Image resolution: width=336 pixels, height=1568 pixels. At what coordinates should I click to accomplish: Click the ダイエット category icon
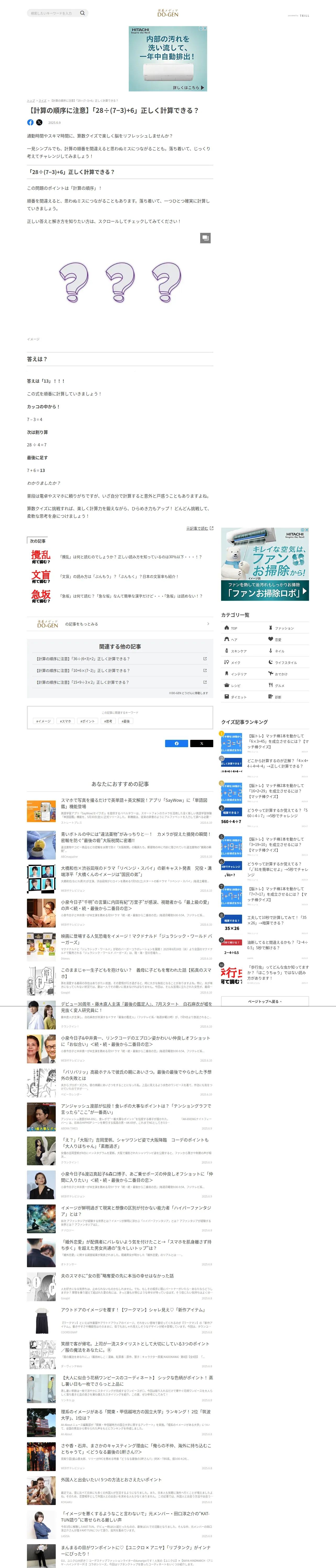pos(226,697)
